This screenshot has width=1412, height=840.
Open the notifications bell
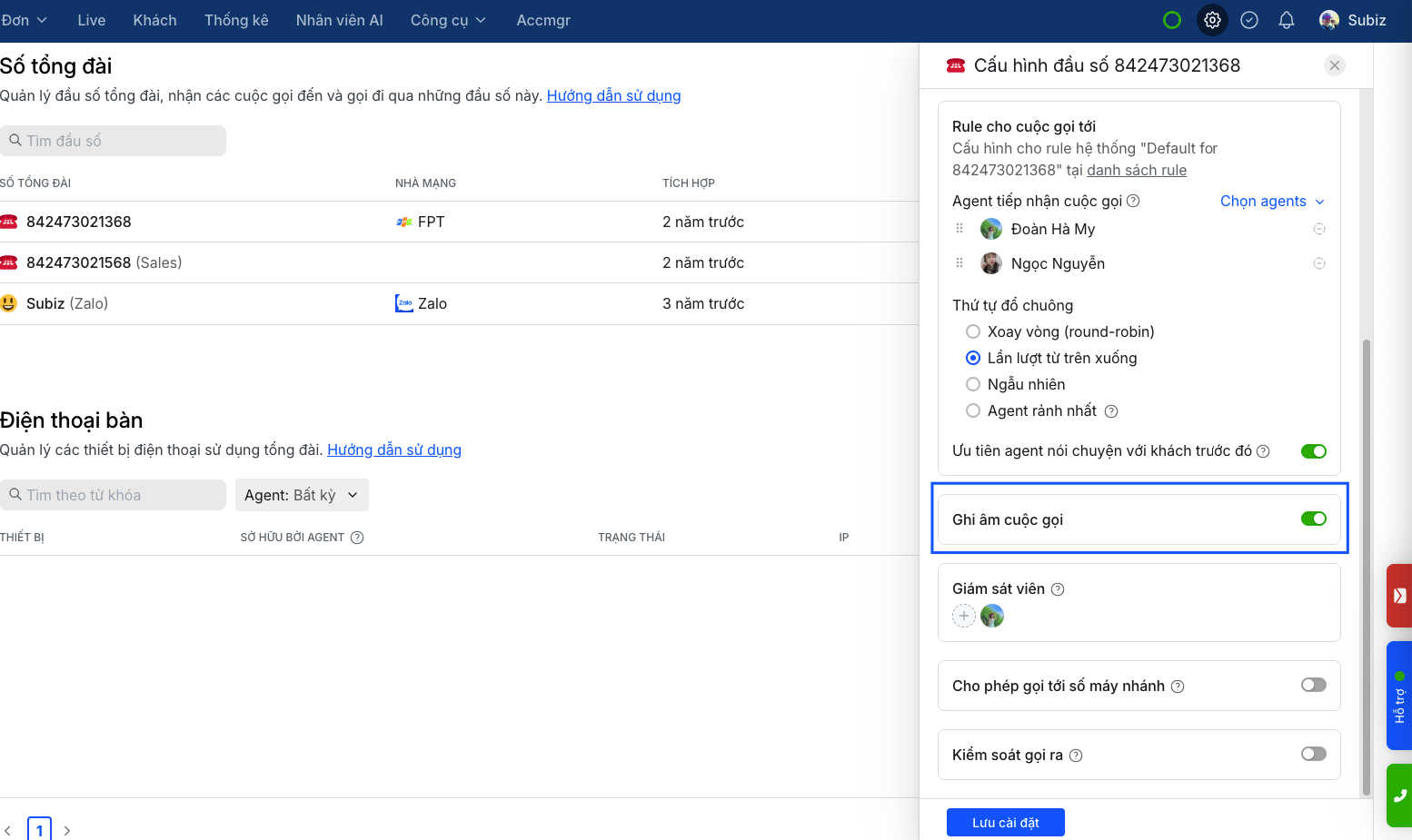(1287, 20)
